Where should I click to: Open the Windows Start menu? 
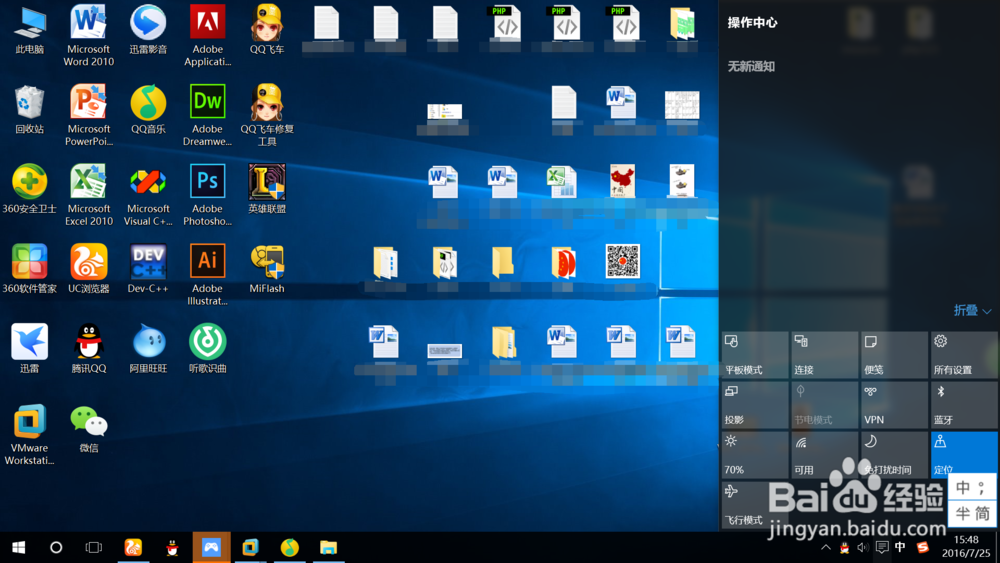(x=18, y=547)
